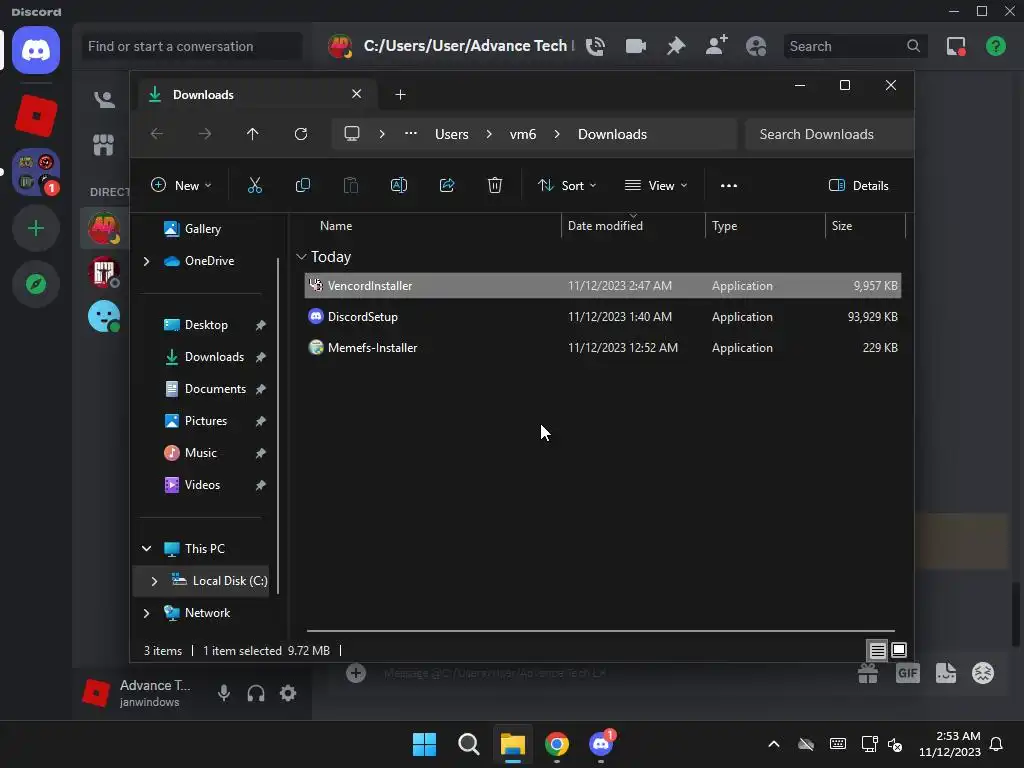This screenshot has width=1024, height=768.
Task: Click vm6 breadcrumb segment
Action: coord(522,134)
